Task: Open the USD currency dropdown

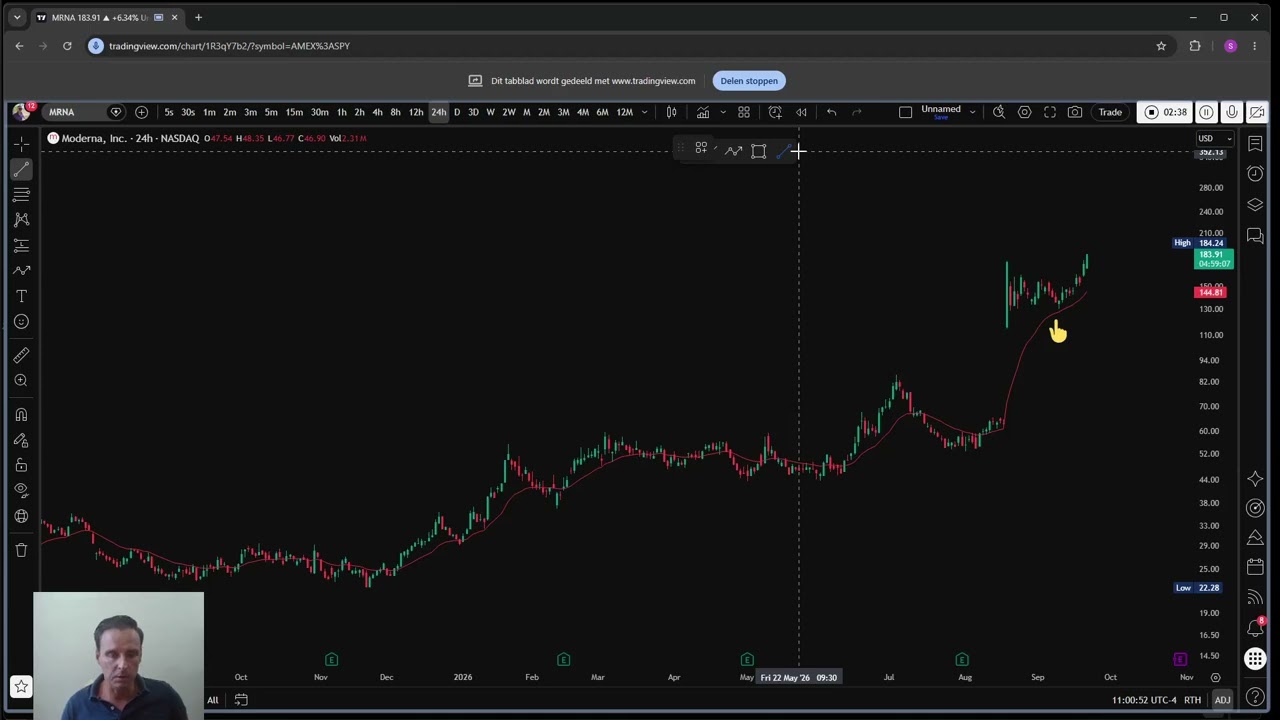Action: (1215, 138)
